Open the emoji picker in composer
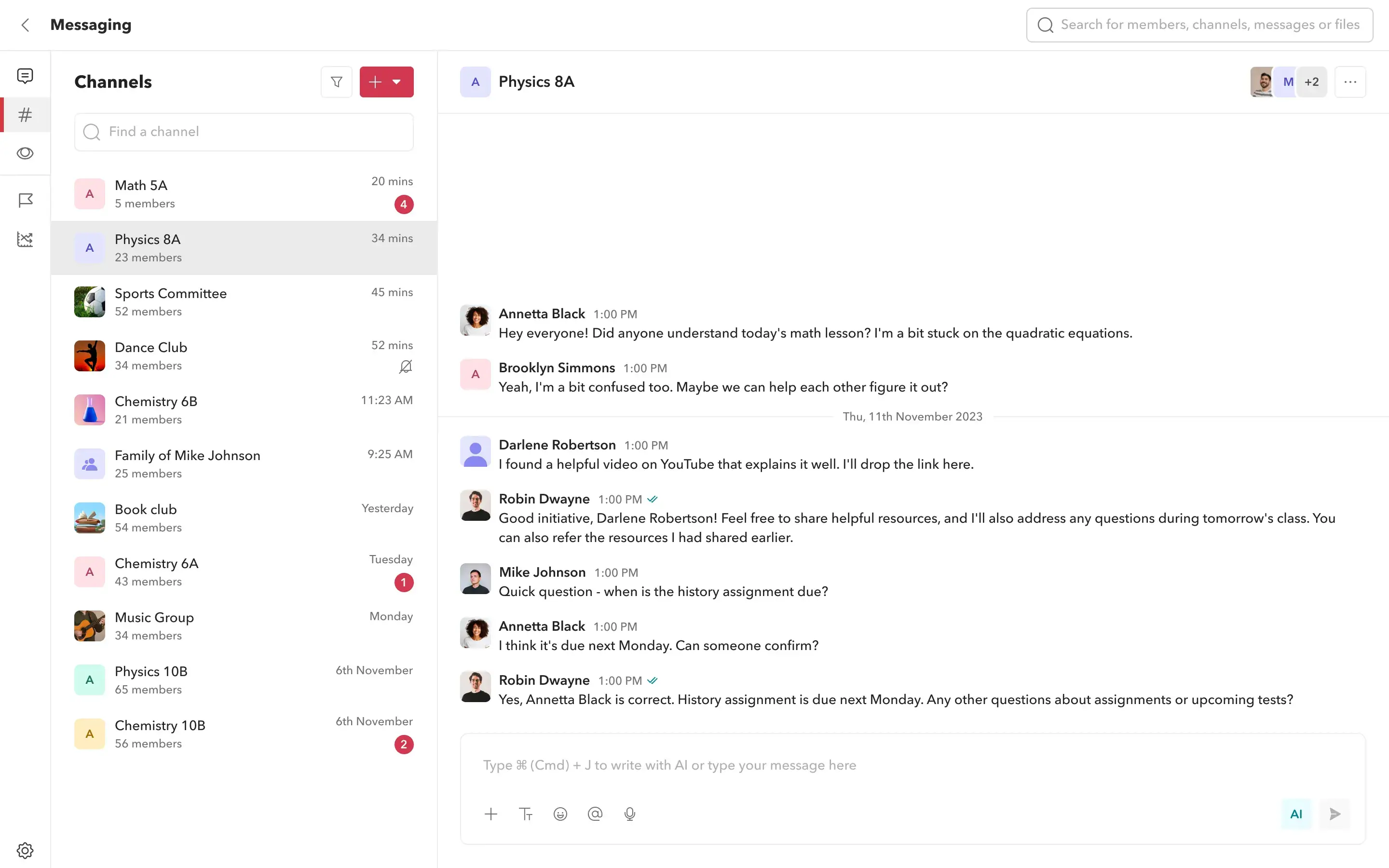Image resolution: width=1389 pixels, height=868 pixels. pyautogui.click(x=560, y=814)
